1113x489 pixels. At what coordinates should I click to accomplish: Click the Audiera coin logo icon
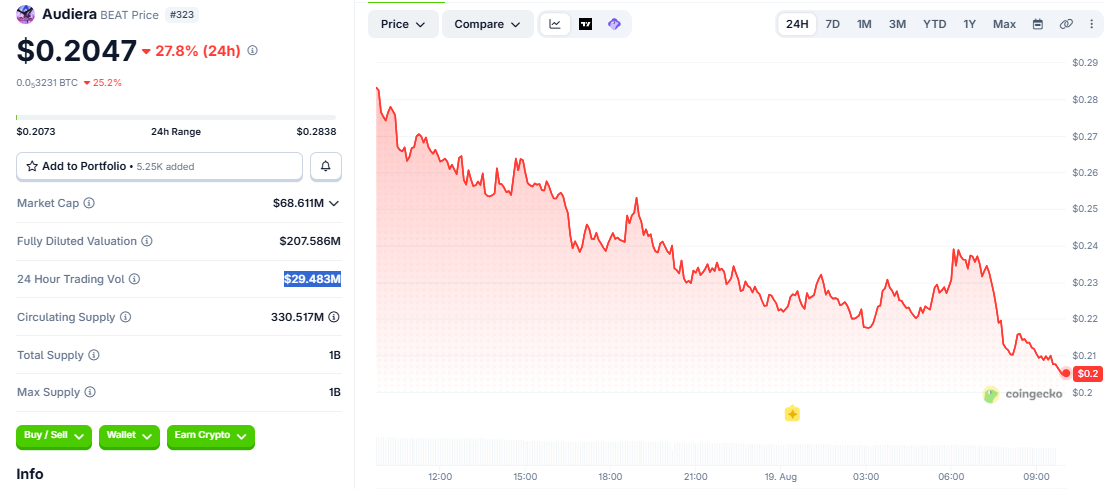point(26,14)
